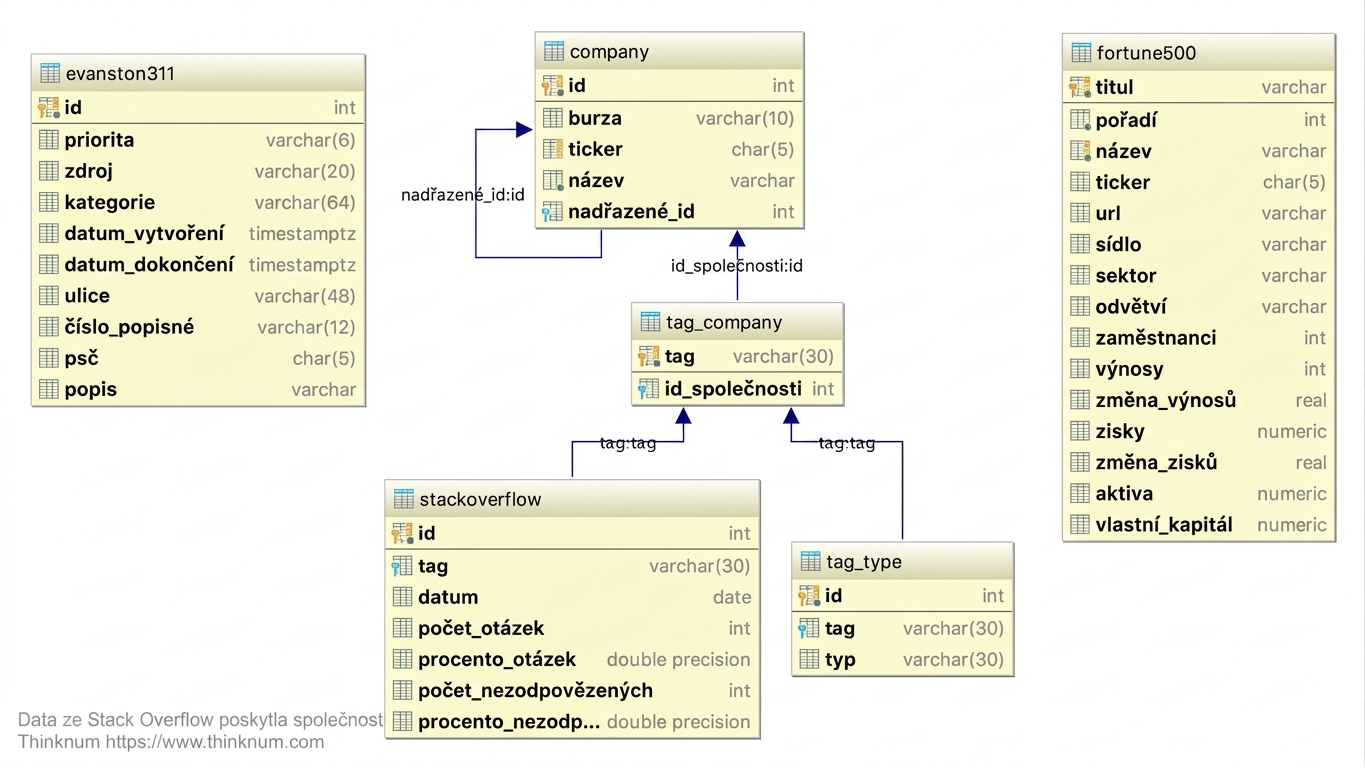The image size is (1365, 768).
Task: Click the zaměstnanci column row
Action: pos(1198,337)
